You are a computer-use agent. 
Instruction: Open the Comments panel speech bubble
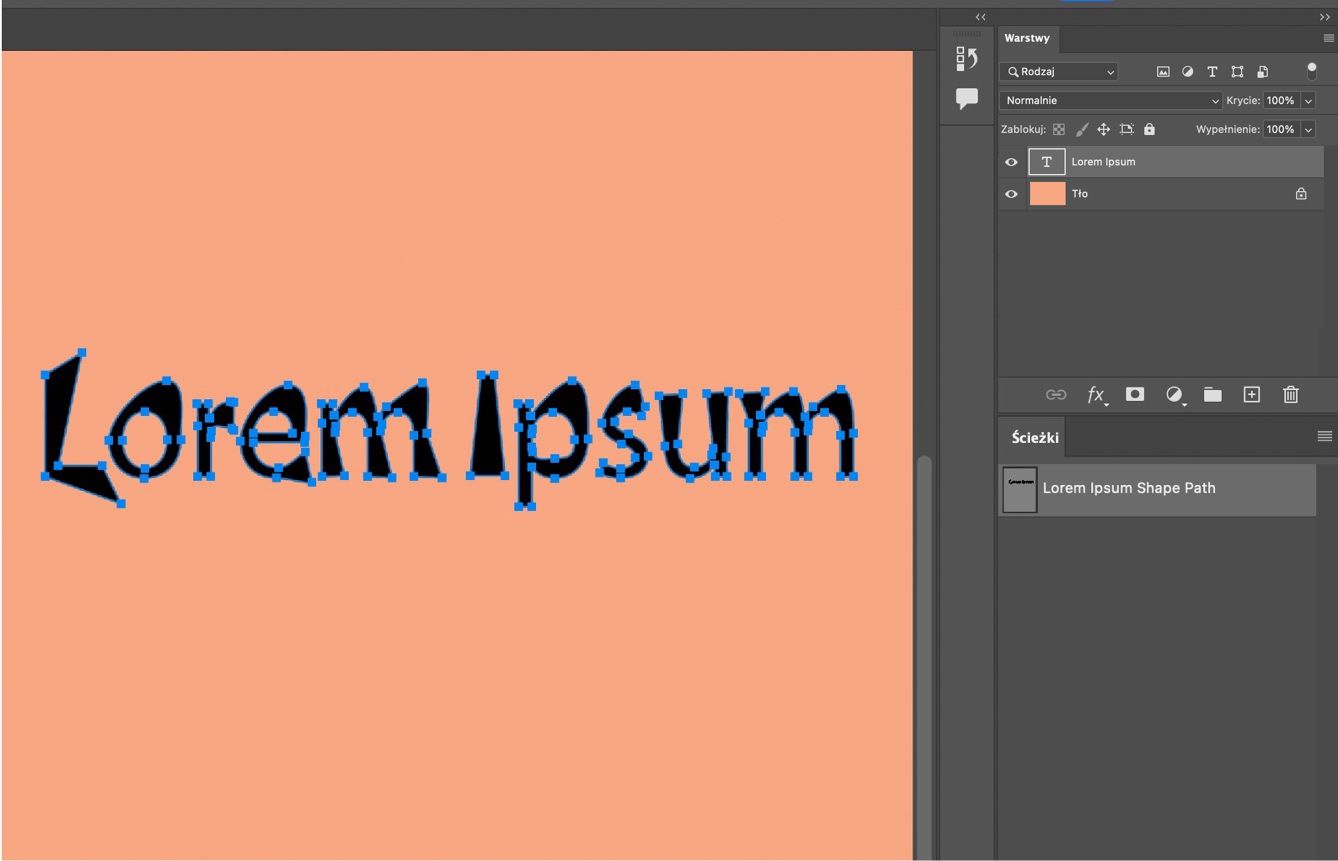(x=967, y=99)
